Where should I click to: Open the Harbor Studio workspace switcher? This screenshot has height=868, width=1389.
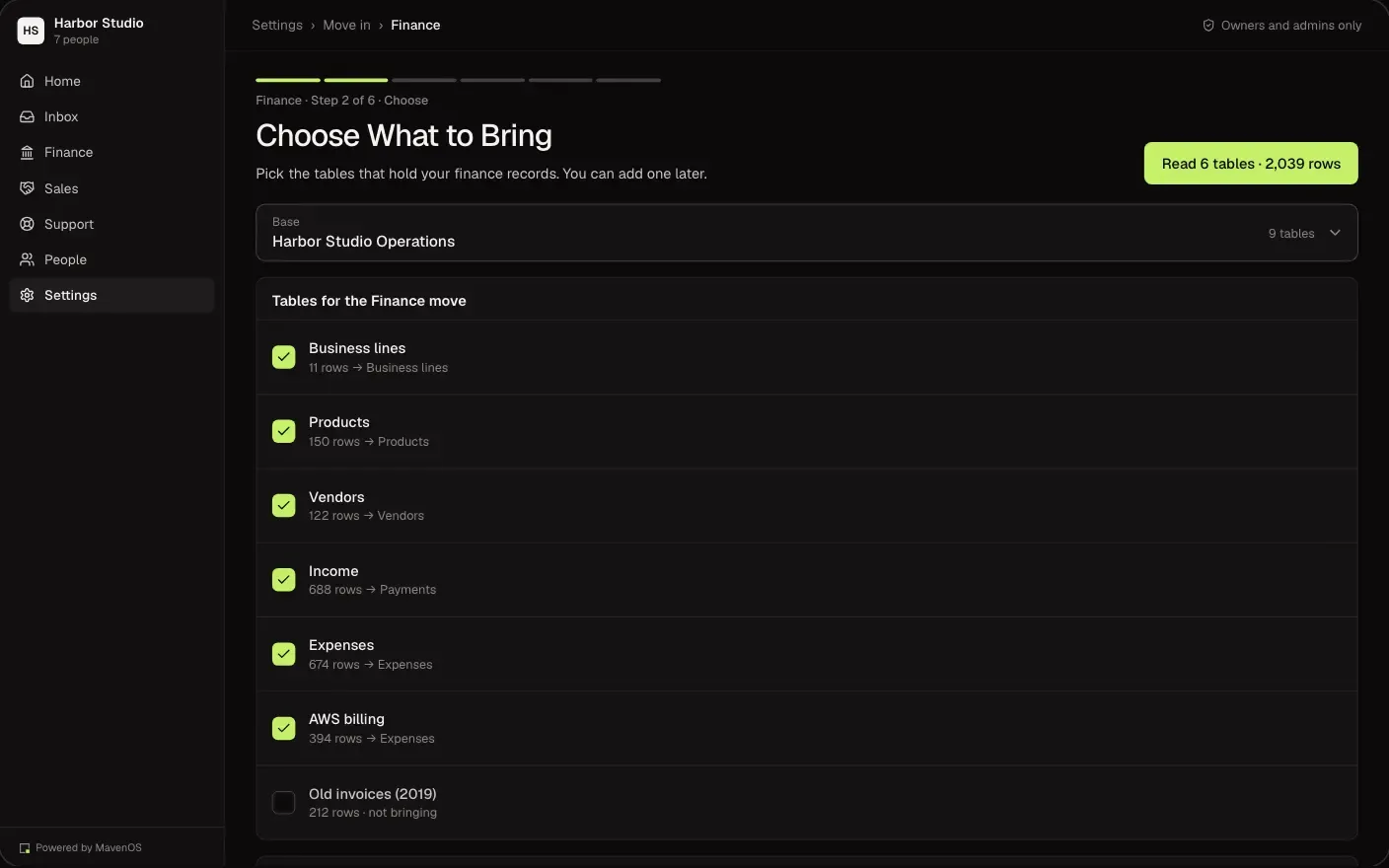(x=111, y=31)
